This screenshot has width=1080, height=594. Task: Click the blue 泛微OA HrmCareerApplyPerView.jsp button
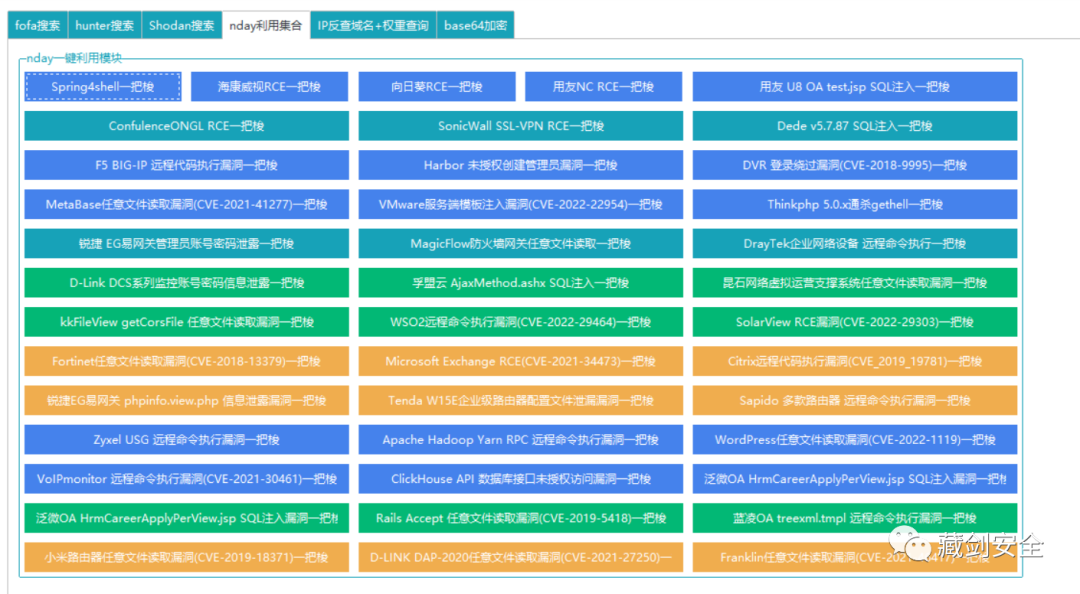[855, 480]
